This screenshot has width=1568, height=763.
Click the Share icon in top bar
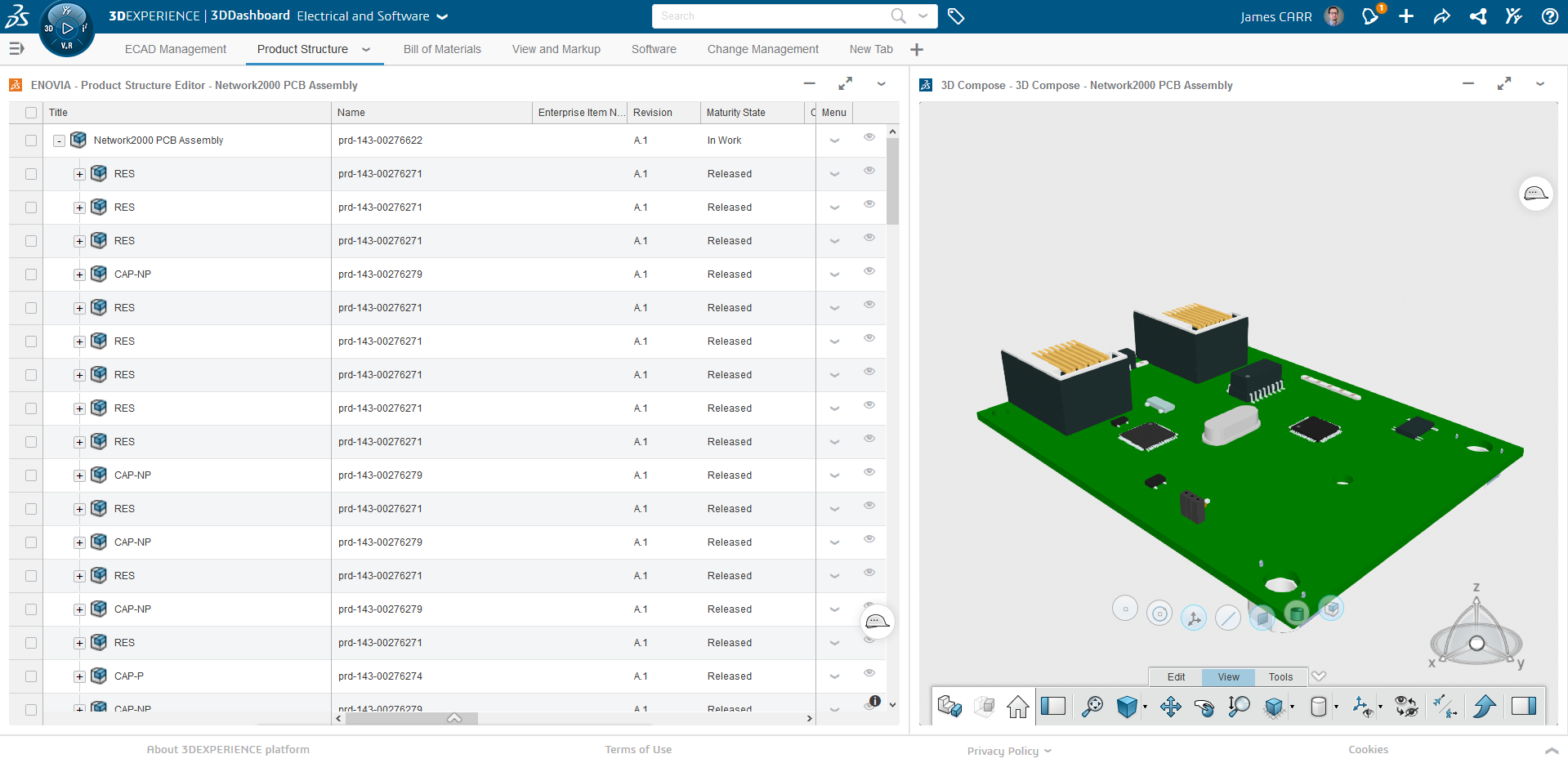(x=1441, y=16)
